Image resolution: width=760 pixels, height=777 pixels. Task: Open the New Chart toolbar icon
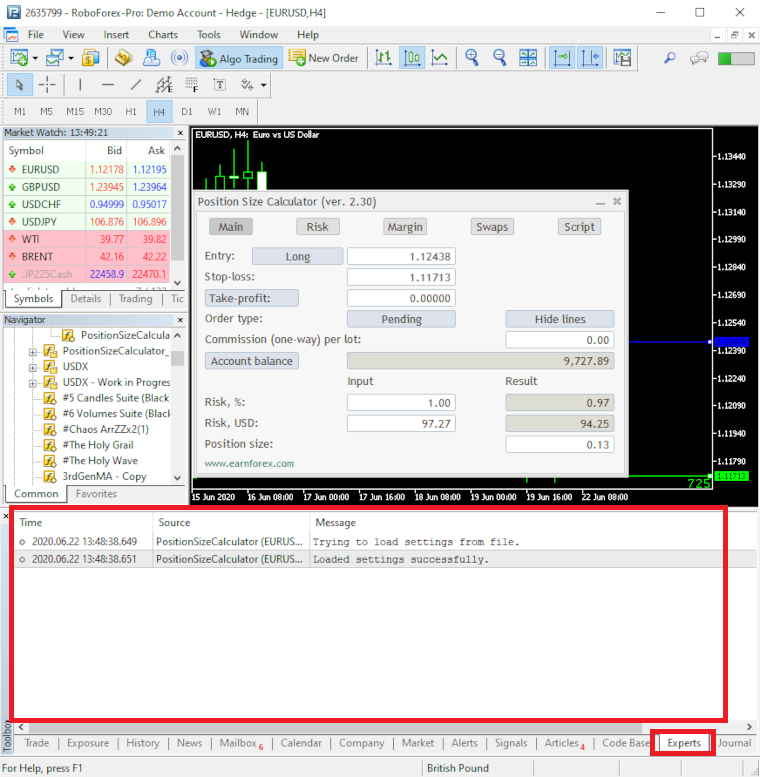coord(19,58)
